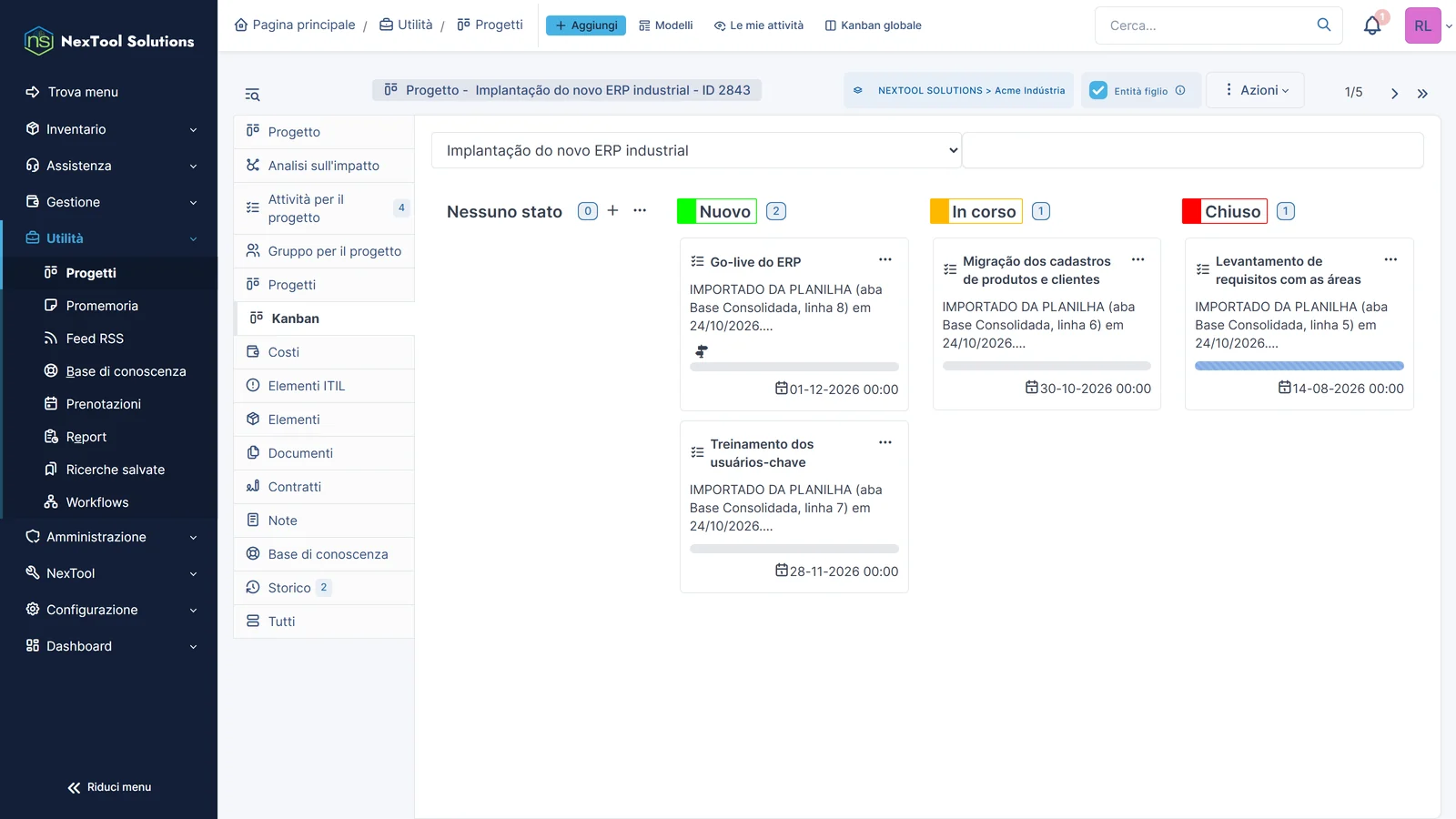This screenshot has width=1456, height=819.
Task: Open the Costi tab
Action: point(324,352)
